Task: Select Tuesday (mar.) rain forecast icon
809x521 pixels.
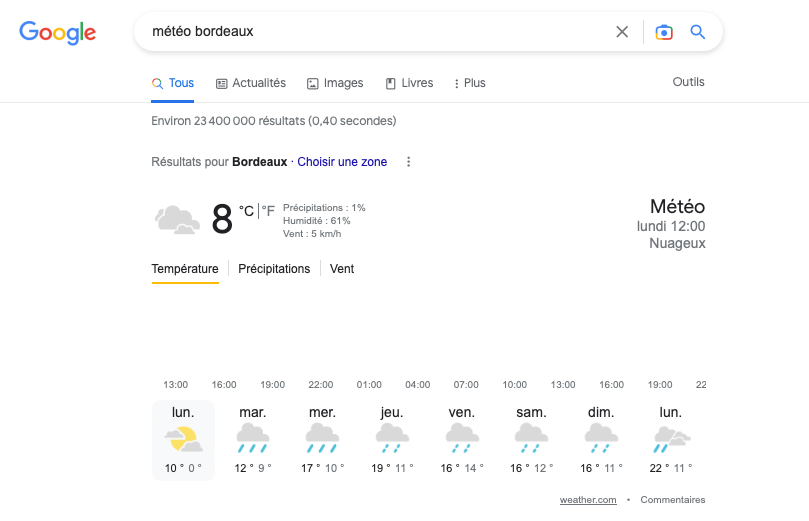Action: (x=252, y=437)
